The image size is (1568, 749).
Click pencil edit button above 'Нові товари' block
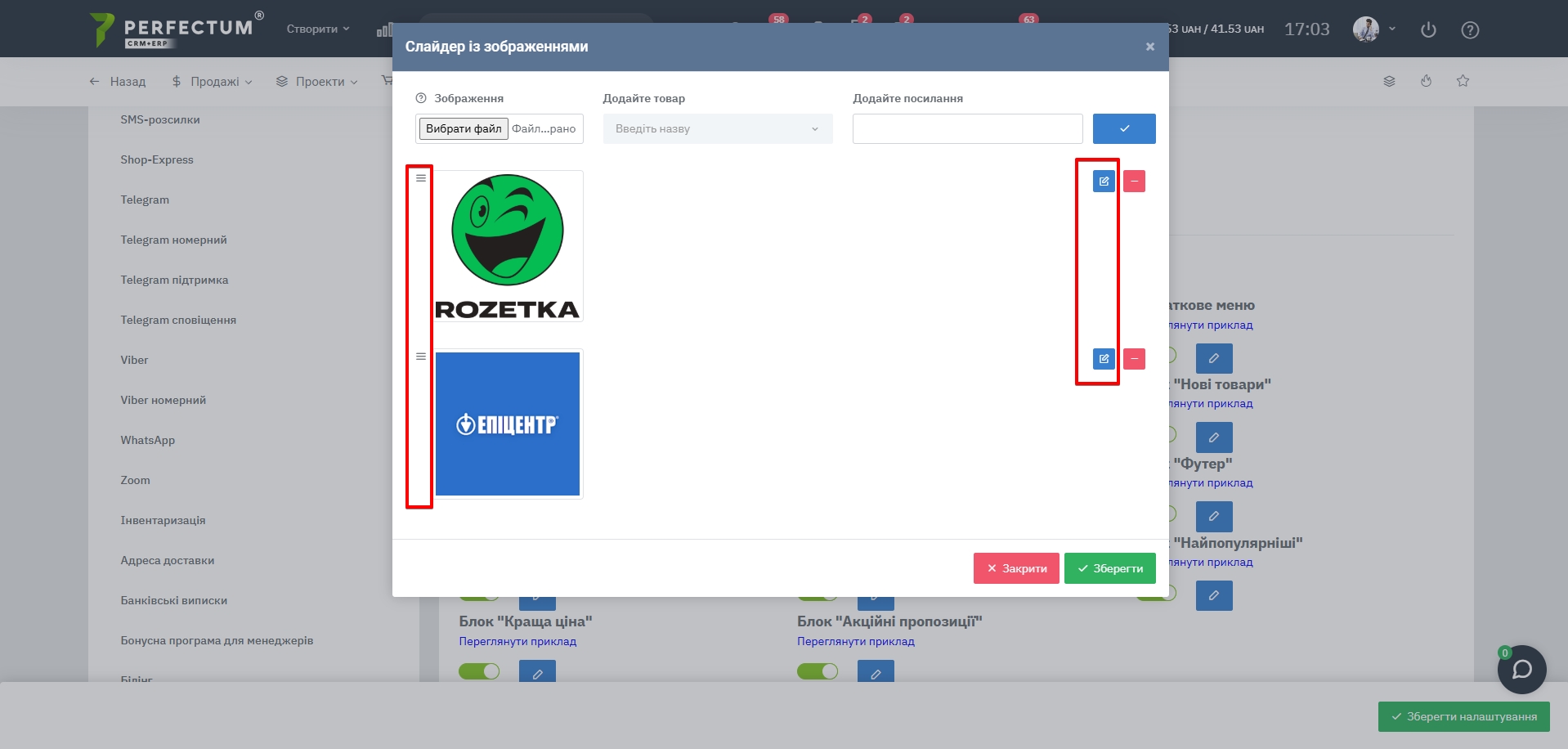(x=1214, y=358)
